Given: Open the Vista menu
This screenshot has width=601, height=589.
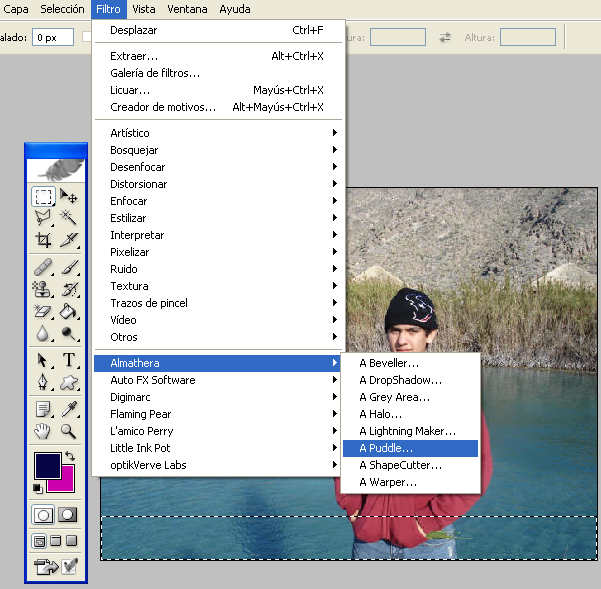Looking at the screenshot, I should tap(144, 9).
